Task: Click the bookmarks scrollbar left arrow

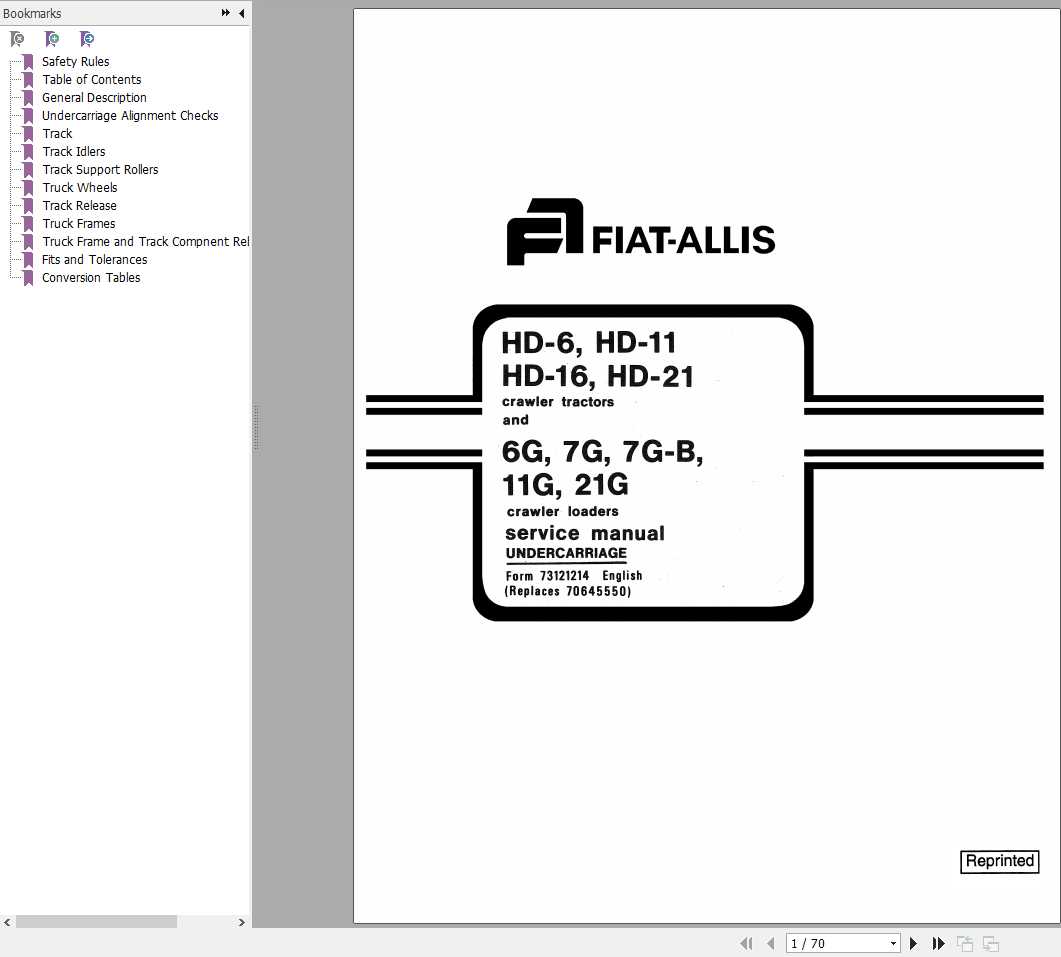Action: click(7, 922)
